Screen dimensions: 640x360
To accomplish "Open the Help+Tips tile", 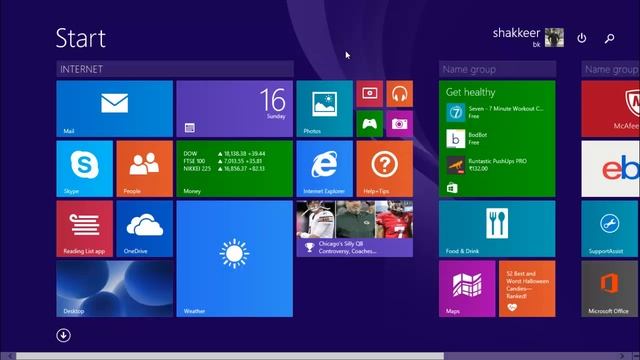I will pyautogui.click(x=384, y=169).
